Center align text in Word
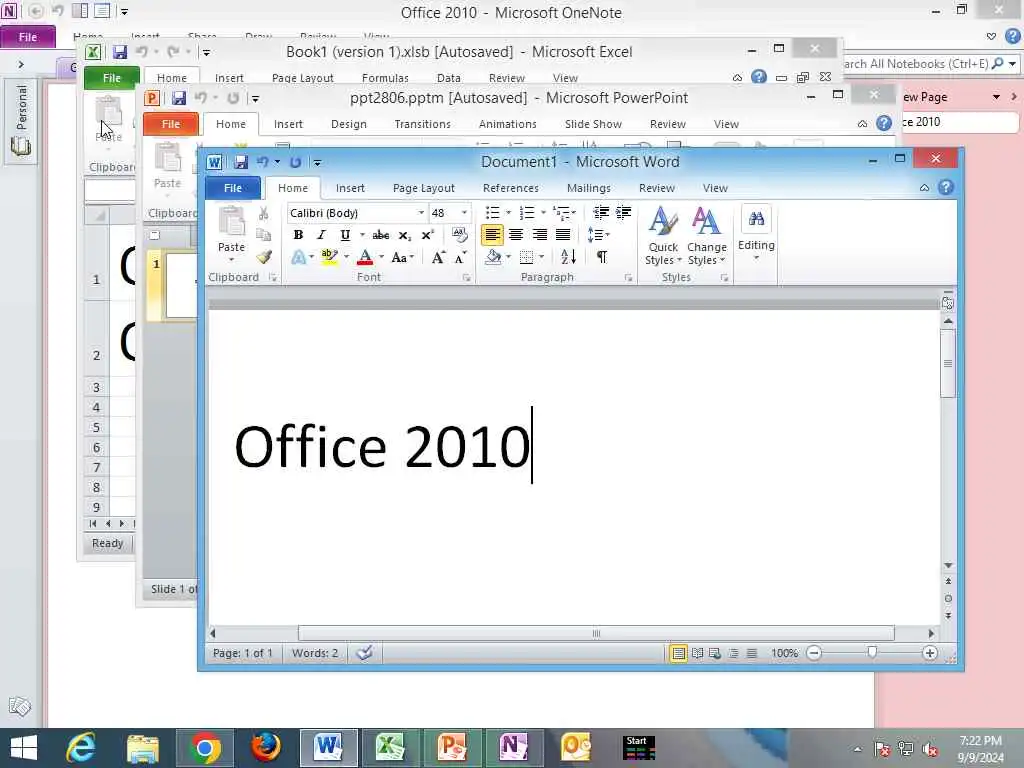1024x768 pixels. (516, 234)
